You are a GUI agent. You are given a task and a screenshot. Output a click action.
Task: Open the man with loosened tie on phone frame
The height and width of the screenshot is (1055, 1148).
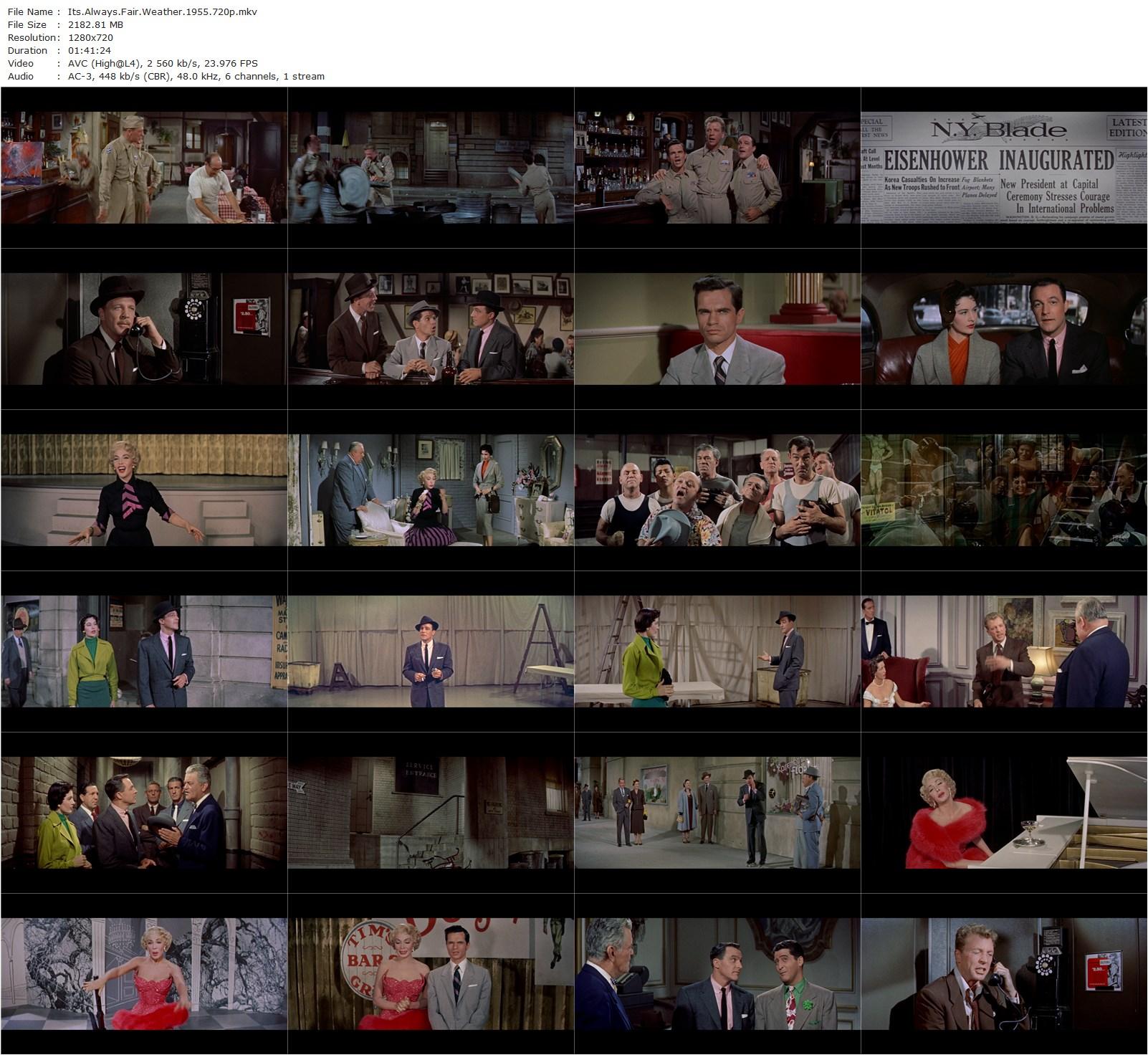coord(1004,974)
